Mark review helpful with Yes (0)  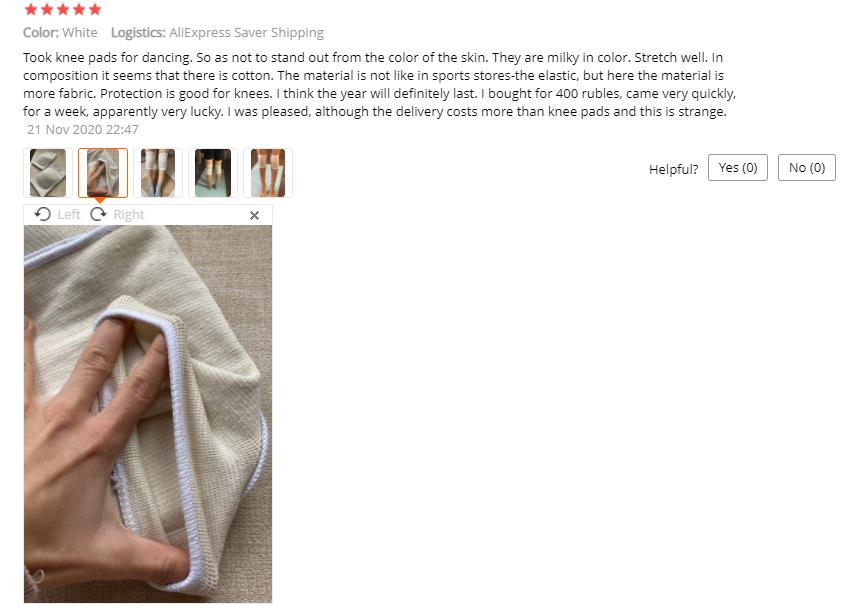738,168
